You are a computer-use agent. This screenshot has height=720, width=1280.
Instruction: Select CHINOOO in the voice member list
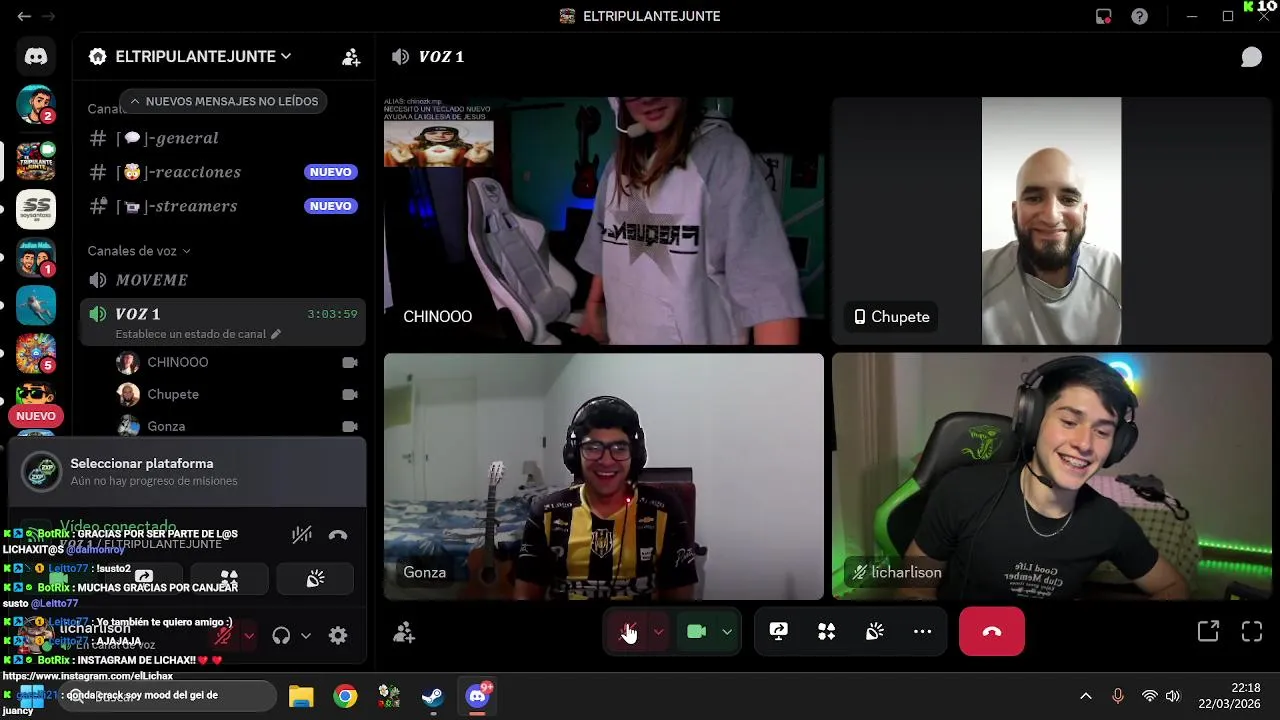tap(238, 362)
